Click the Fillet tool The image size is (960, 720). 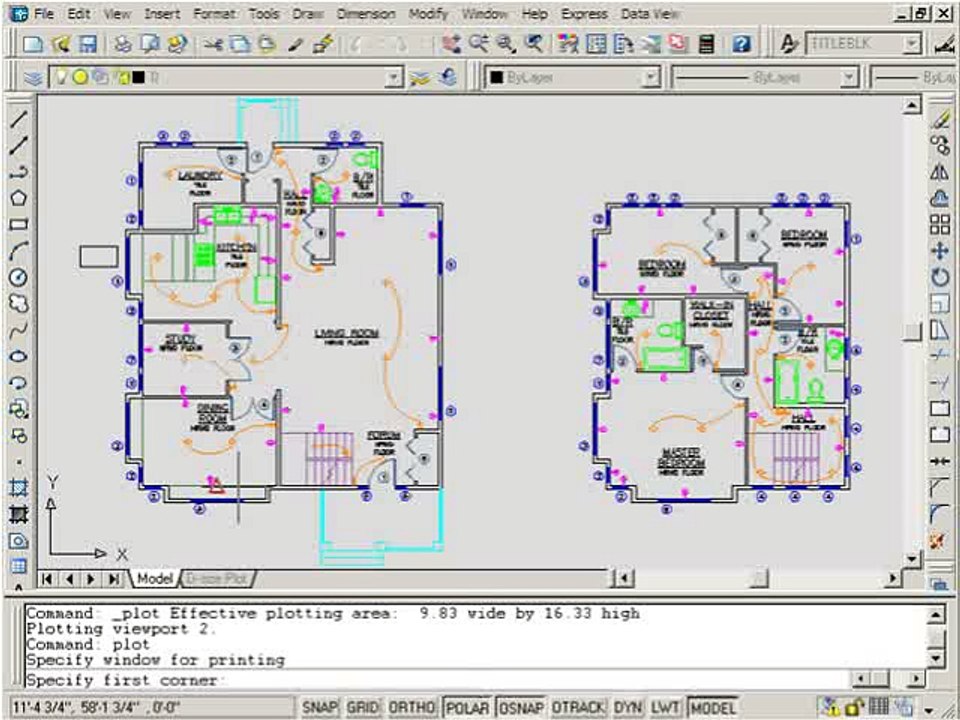tap(940, 513)
